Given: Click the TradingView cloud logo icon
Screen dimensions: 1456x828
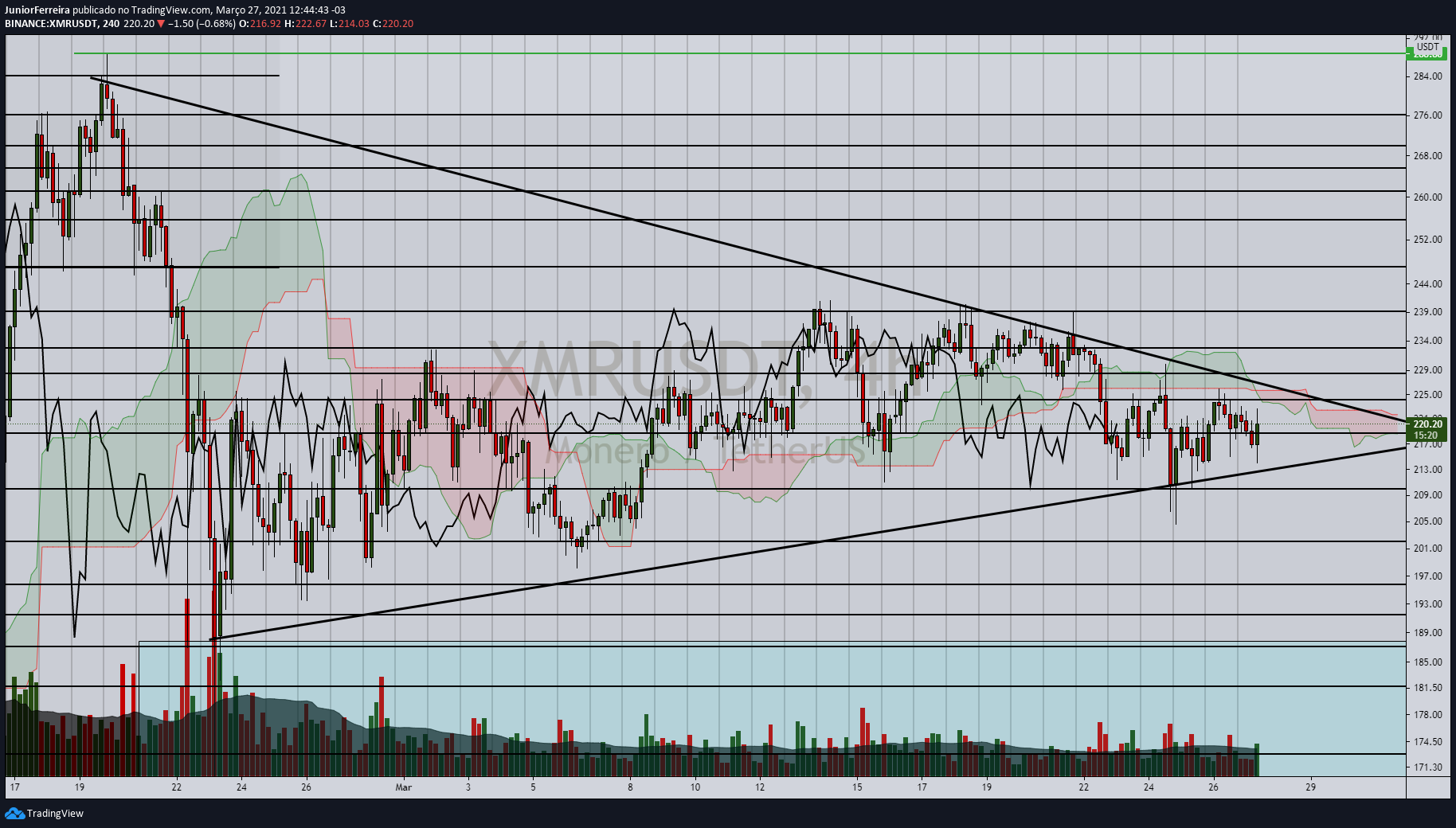Looking at the screenshot, I should click(14, 813).
